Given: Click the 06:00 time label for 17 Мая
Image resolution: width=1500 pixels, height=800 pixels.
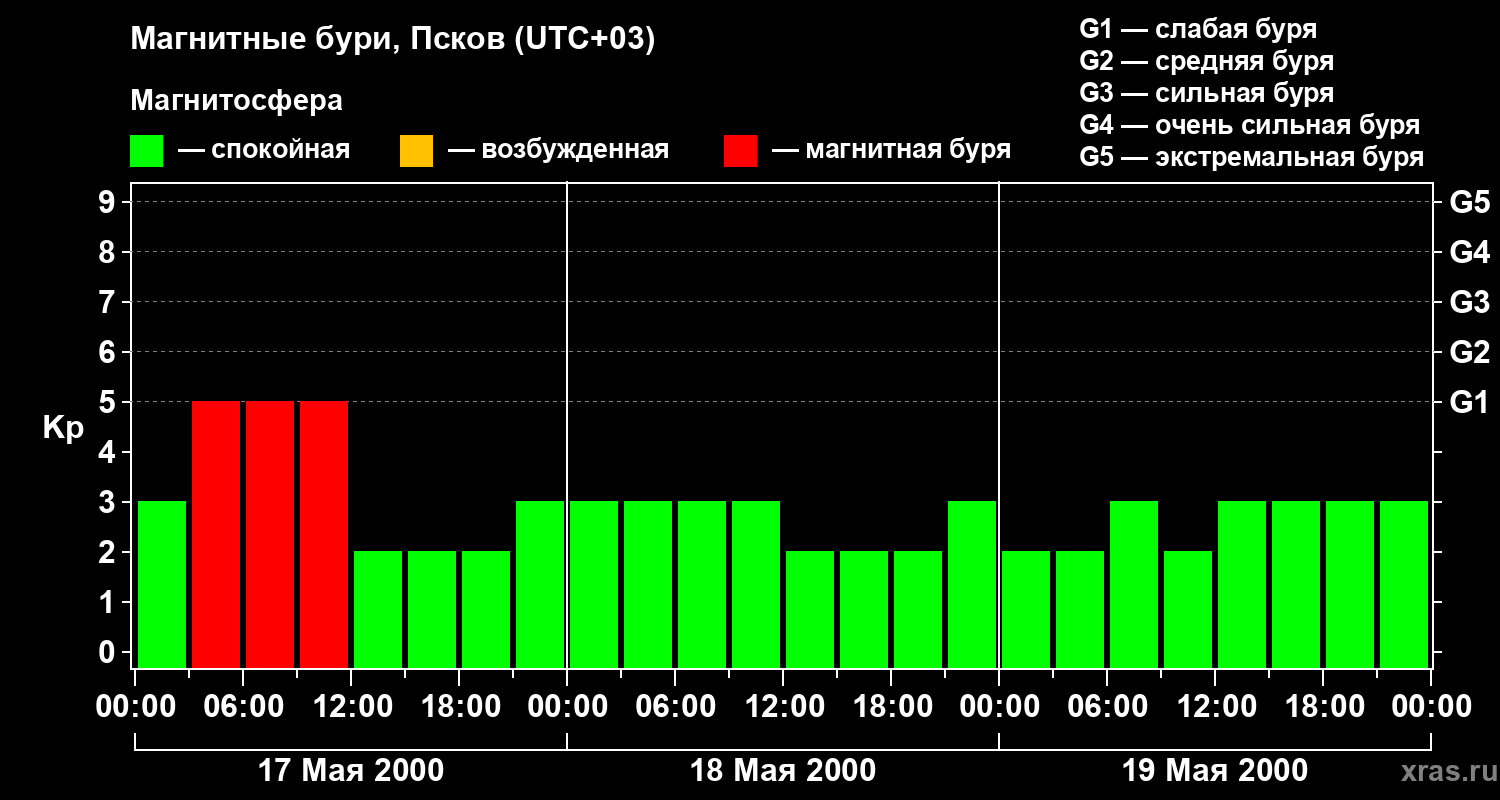Looking at the screenshot, I should (x=243, y=707).
